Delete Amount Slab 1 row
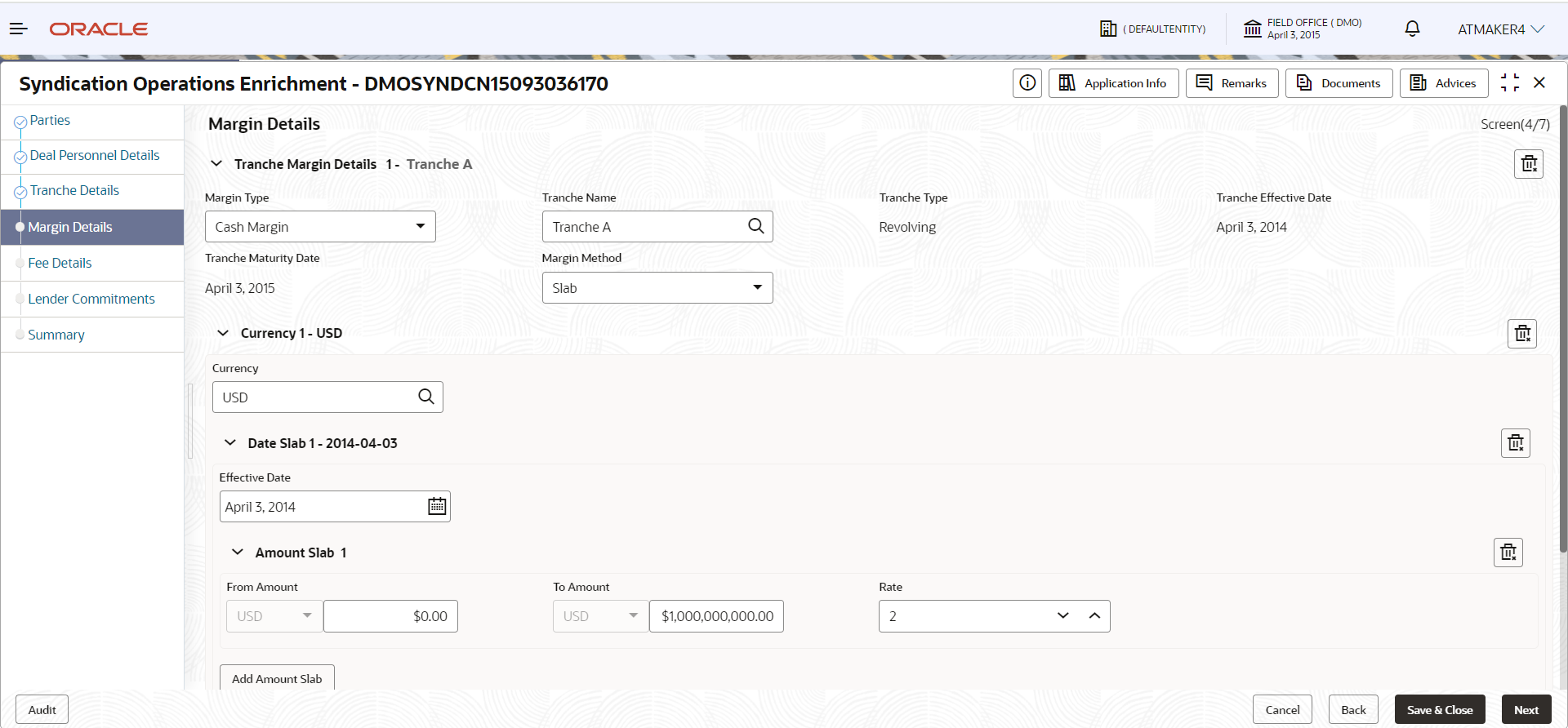 tap(1508, 553)
